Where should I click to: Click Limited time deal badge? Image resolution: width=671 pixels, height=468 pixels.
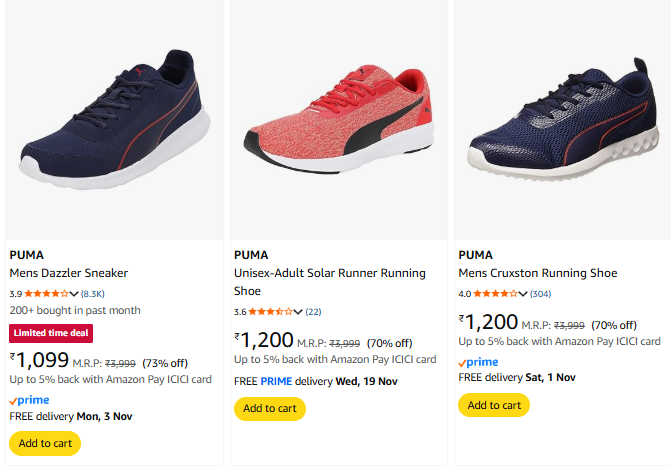click(x=51, y=333)
